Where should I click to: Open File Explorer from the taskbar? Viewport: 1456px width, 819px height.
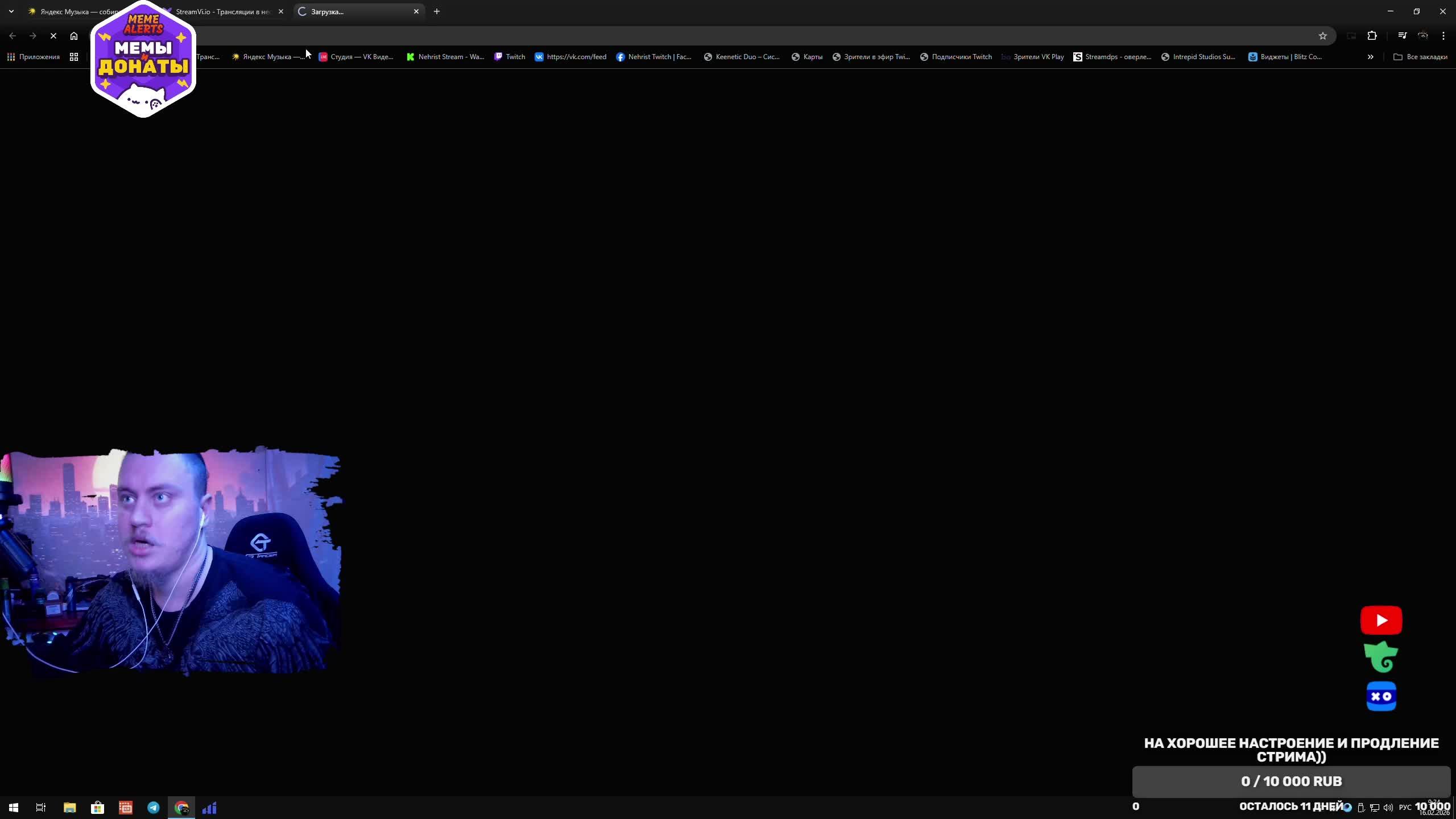69,808
